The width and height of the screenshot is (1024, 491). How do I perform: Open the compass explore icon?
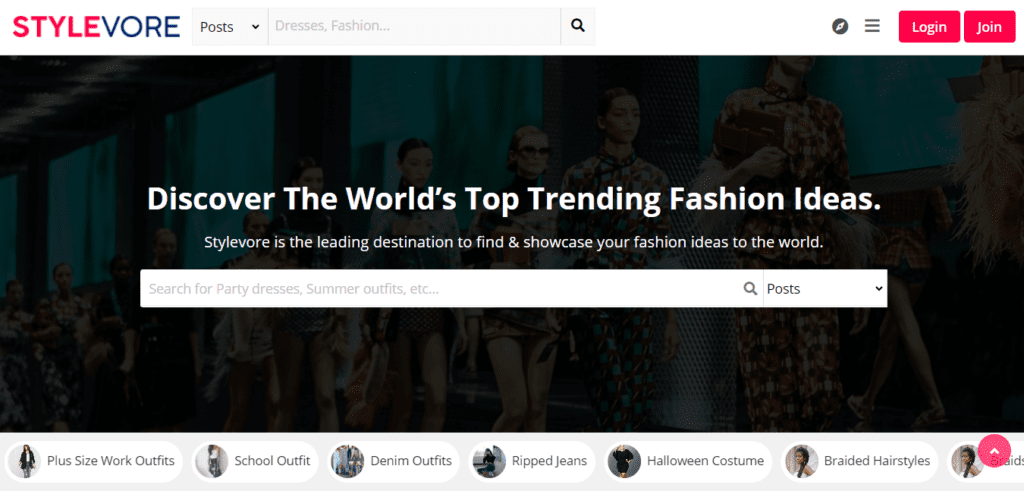coord(840,27)
